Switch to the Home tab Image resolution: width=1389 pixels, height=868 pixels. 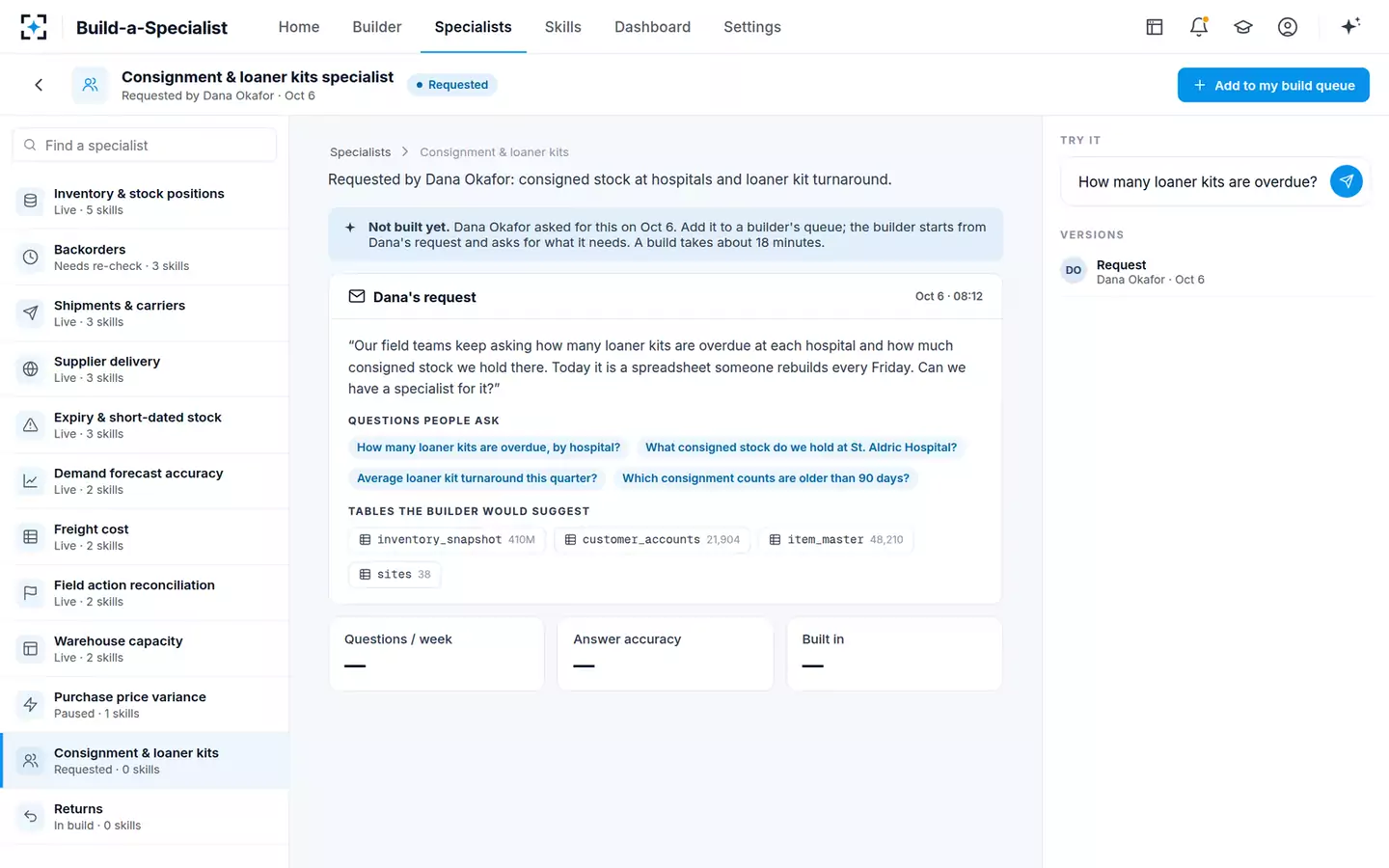pos(299,27)
